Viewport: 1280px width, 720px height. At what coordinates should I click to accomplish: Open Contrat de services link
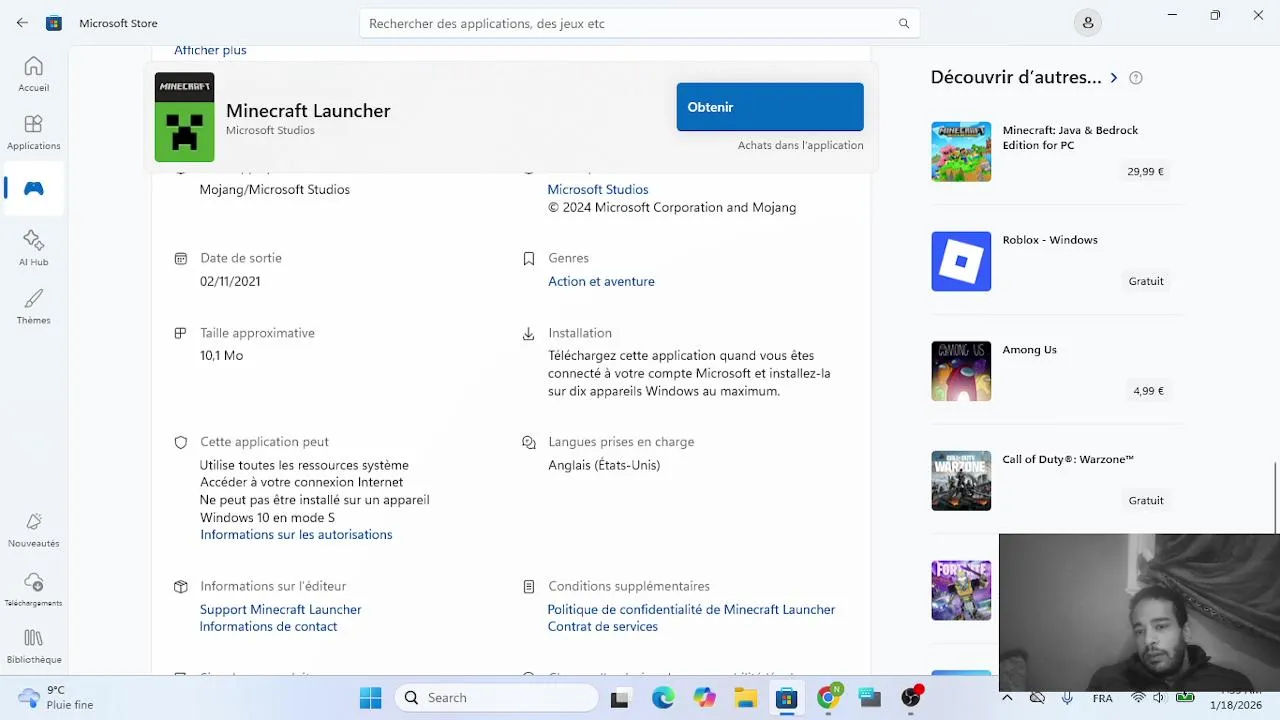pyautogui.click(x=603, y=626)
